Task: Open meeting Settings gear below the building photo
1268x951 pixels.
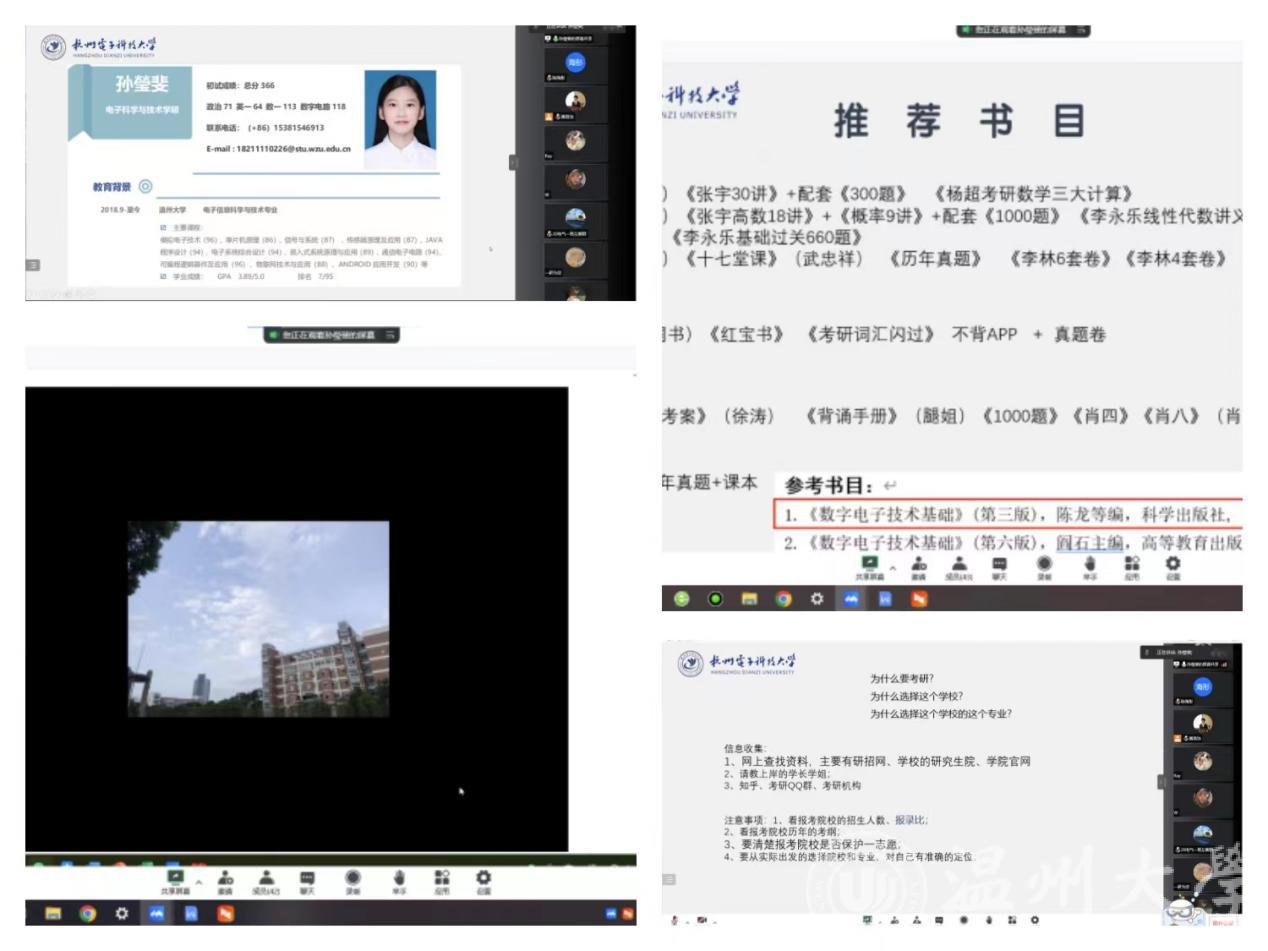Action: (x=483, y=881)
